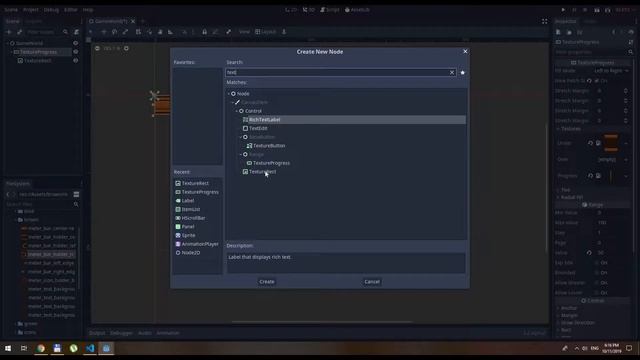
Task: Toggle visibility of GameWorld node
Action: [76, 43]
